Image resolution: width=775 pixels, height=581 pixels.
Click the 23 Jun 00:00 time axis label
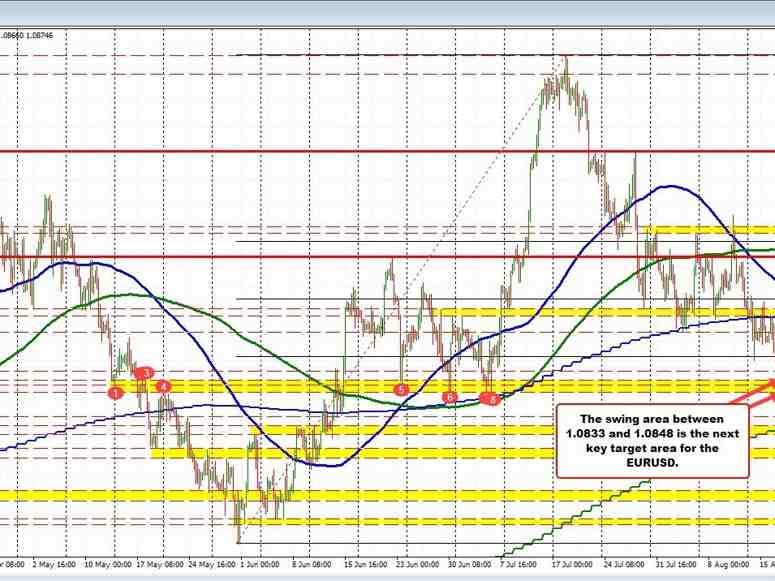417,564
